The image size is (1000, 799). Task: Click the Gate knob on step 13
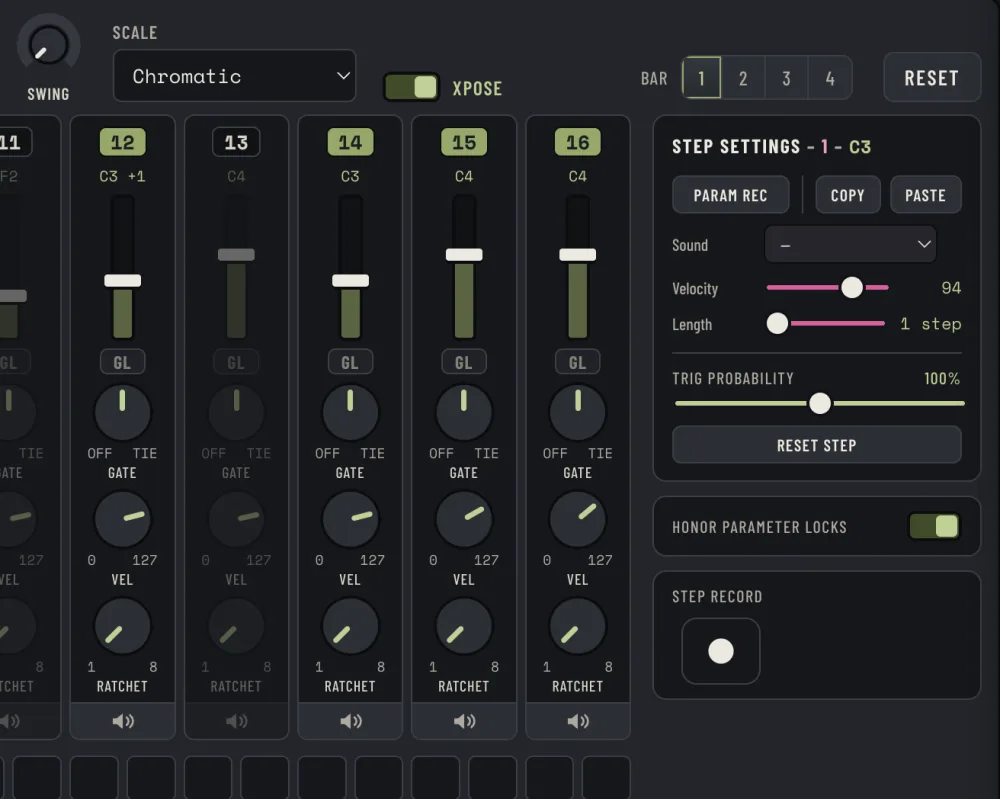pos(236,413)
